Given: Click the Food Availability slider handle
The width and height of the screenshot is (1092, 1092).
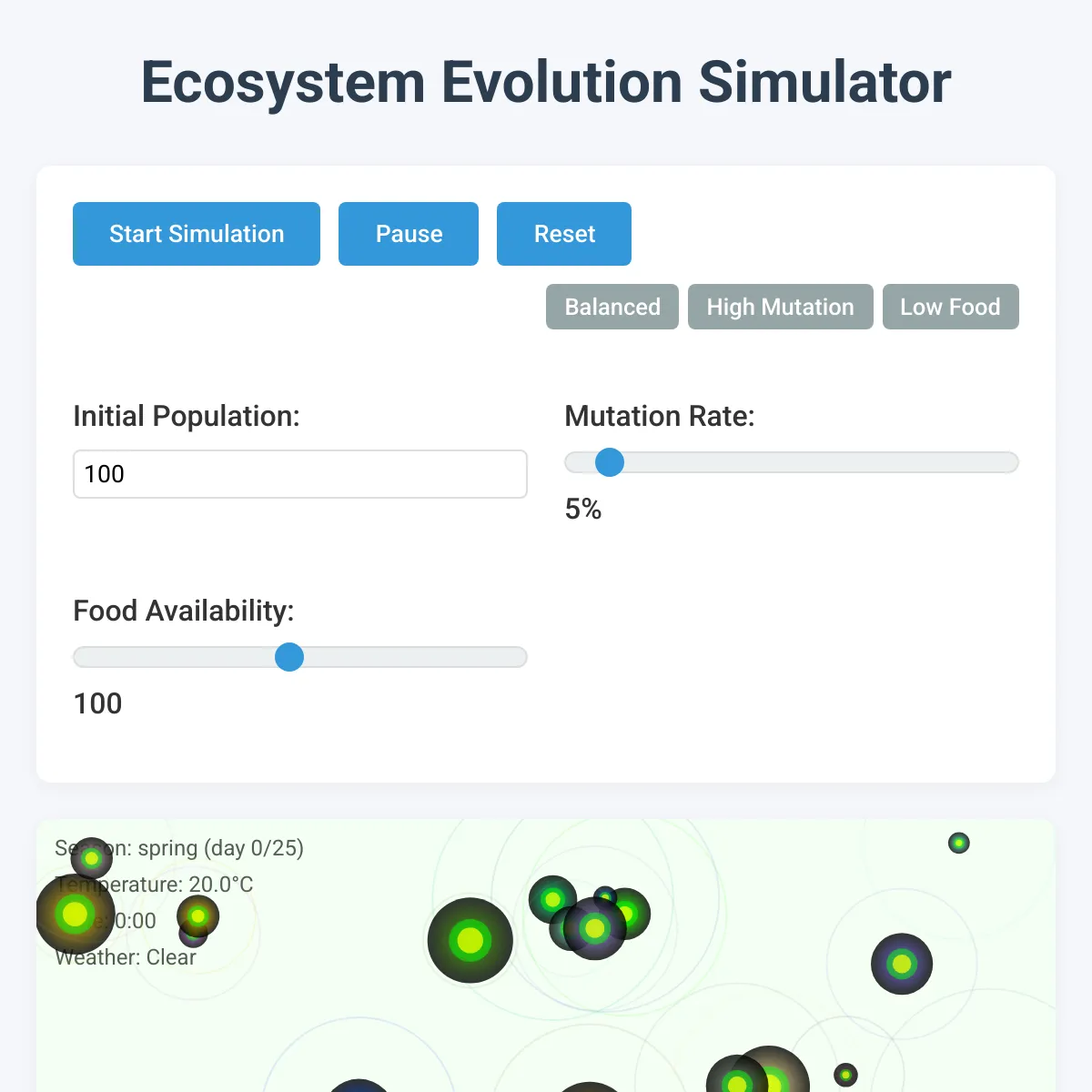Looking at the screenshot, I should click(x=289, y=657).
